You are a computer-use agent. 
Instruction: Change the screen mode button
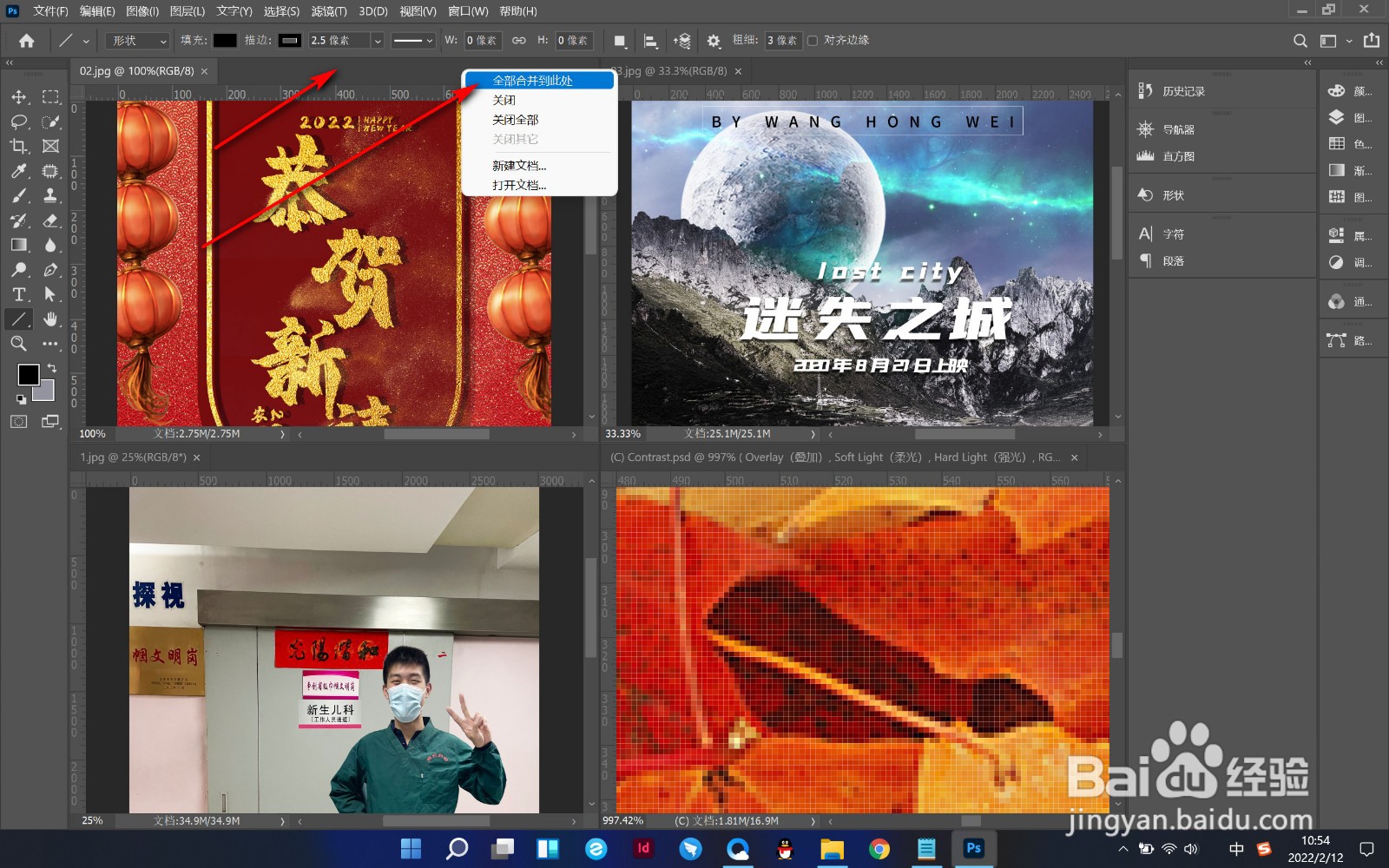pos(51,422)
